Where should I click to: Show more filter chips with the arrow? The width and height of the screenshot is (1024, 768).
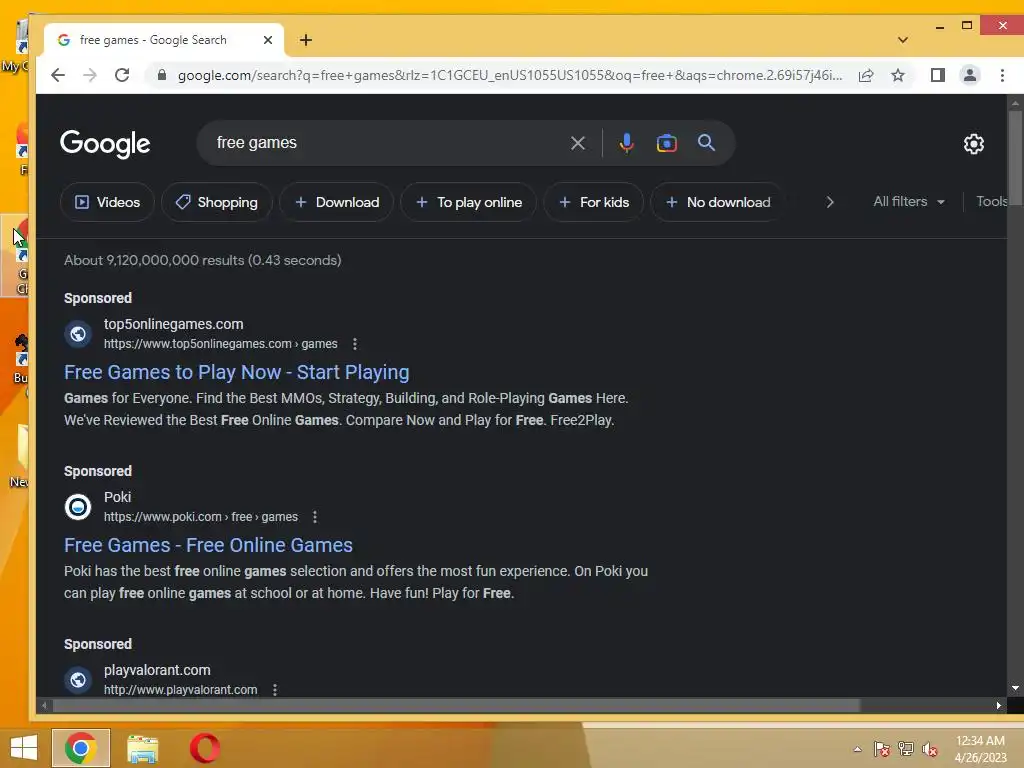click(x=829, y=202)
